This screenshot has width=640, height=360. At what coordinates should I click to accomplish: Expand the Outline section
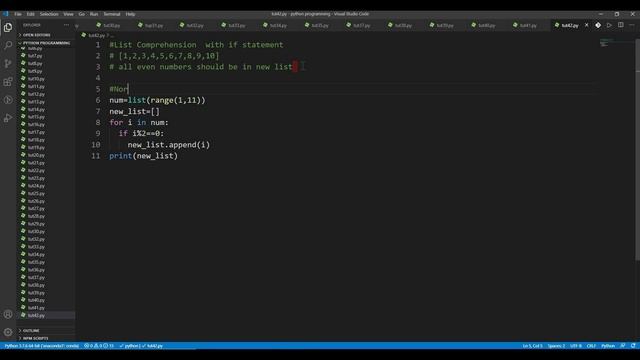tap(31, 331)
